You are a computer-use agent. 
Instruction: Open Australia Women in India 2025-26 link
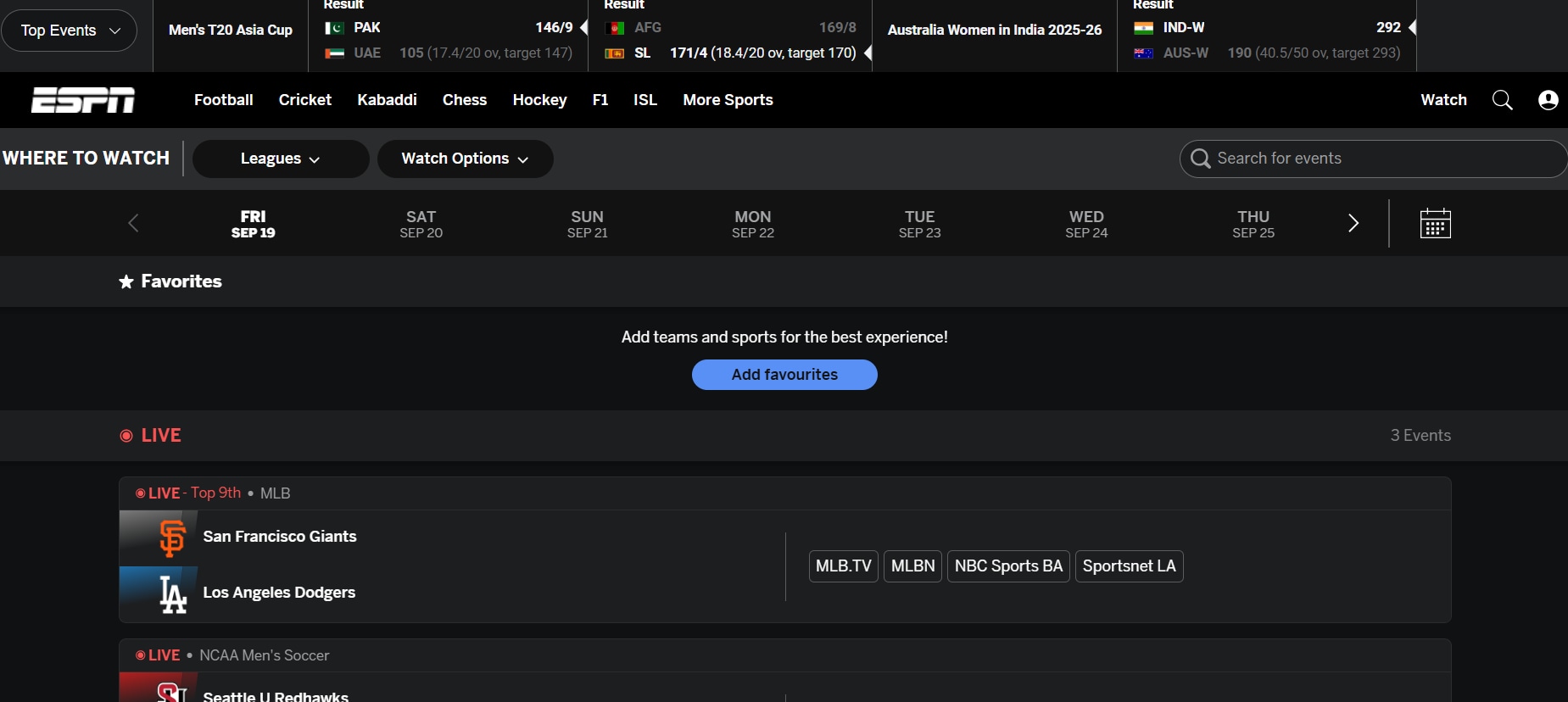pyautogui.click(x=995, y=31)
